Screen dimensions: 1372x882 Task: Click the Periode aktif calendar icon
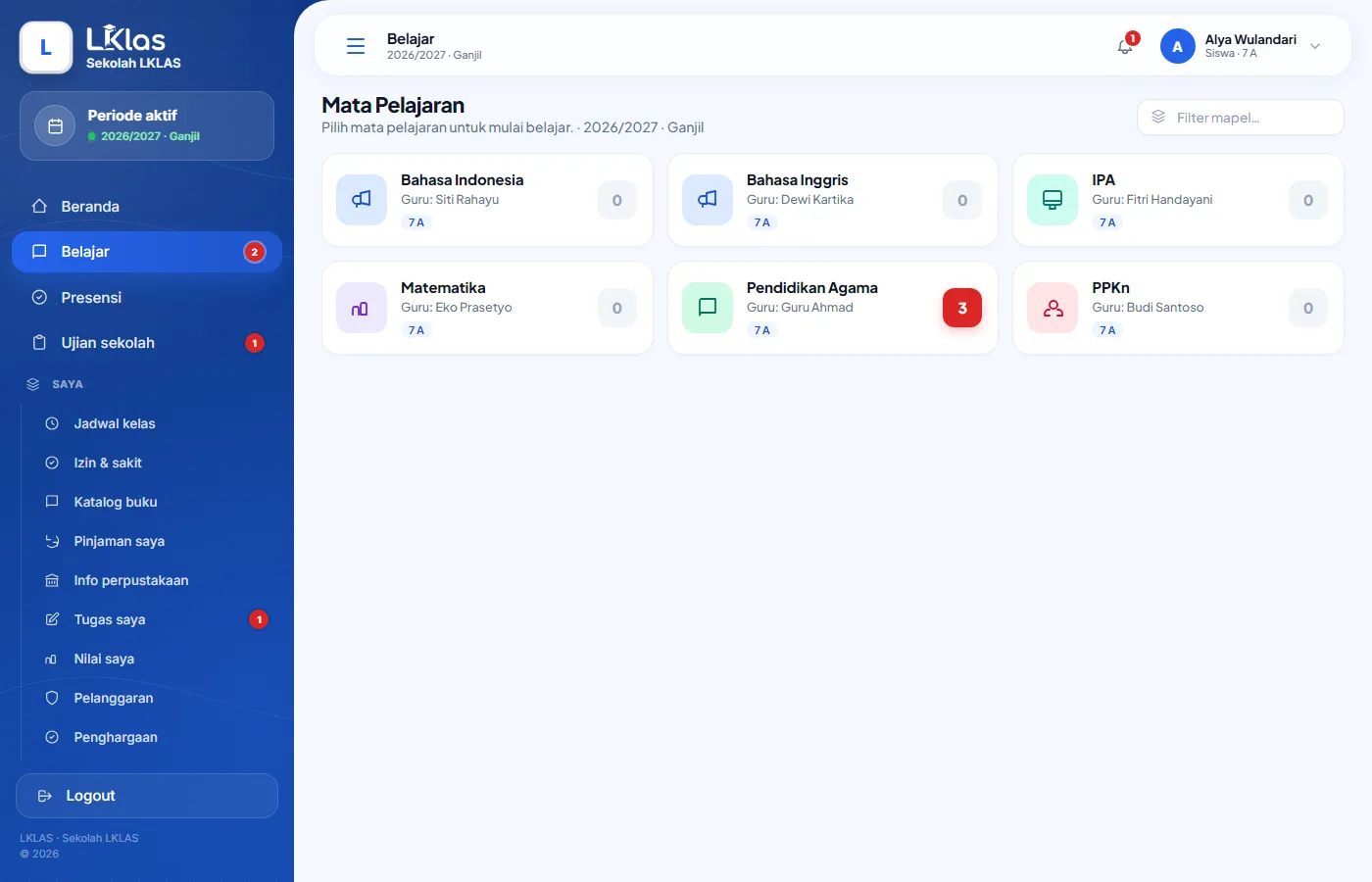pos(55,125)
